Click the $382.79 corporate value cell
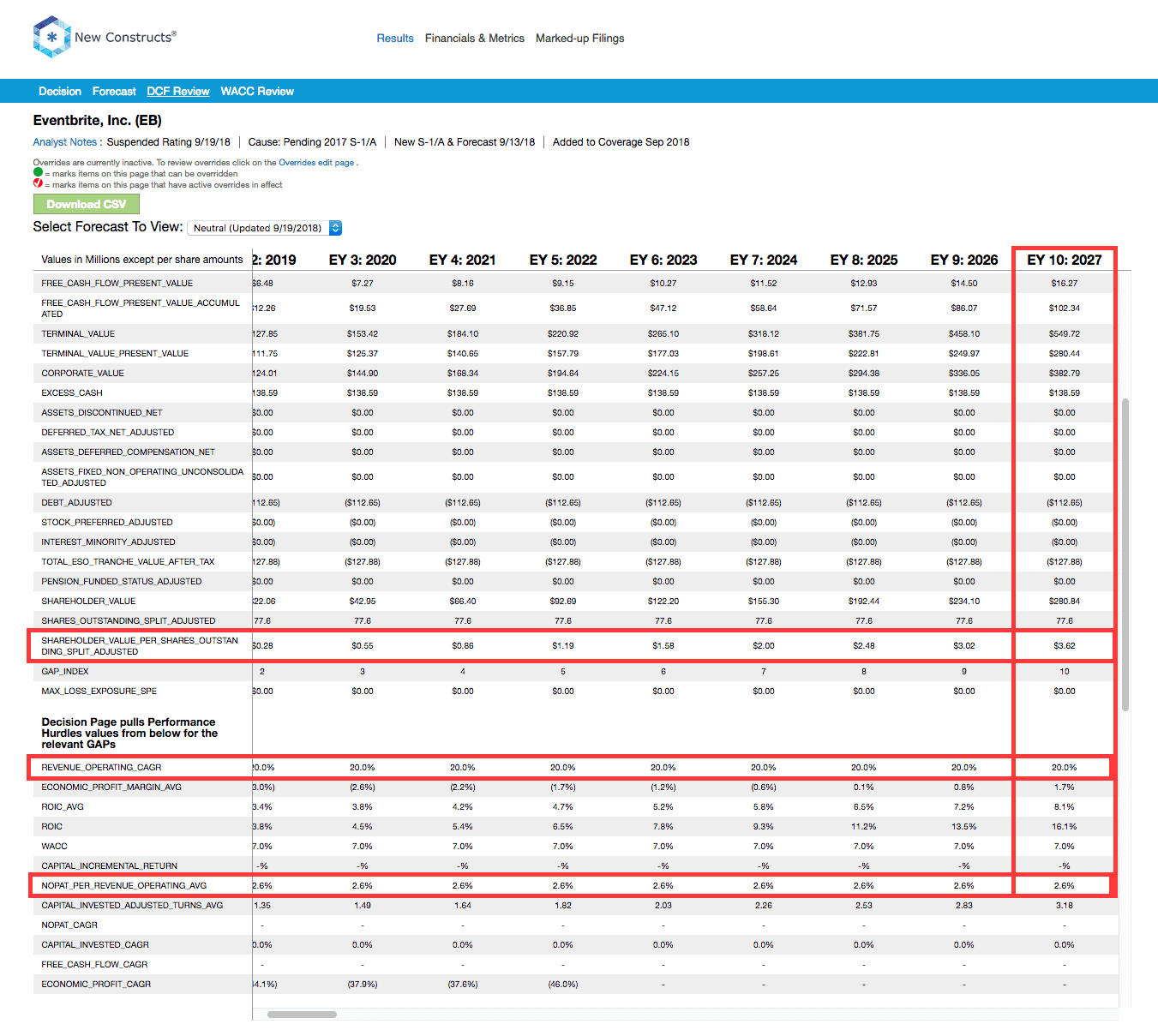 pos(1065,374)
